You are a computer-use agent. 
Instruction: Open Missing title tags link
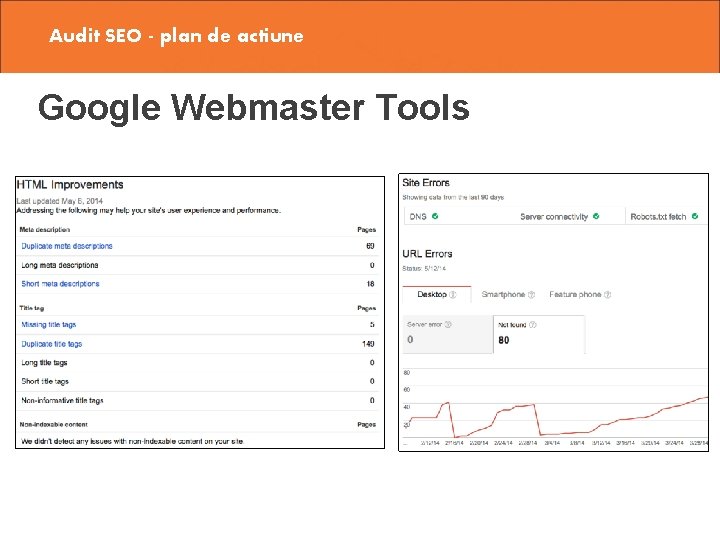[x=49, y=325]
